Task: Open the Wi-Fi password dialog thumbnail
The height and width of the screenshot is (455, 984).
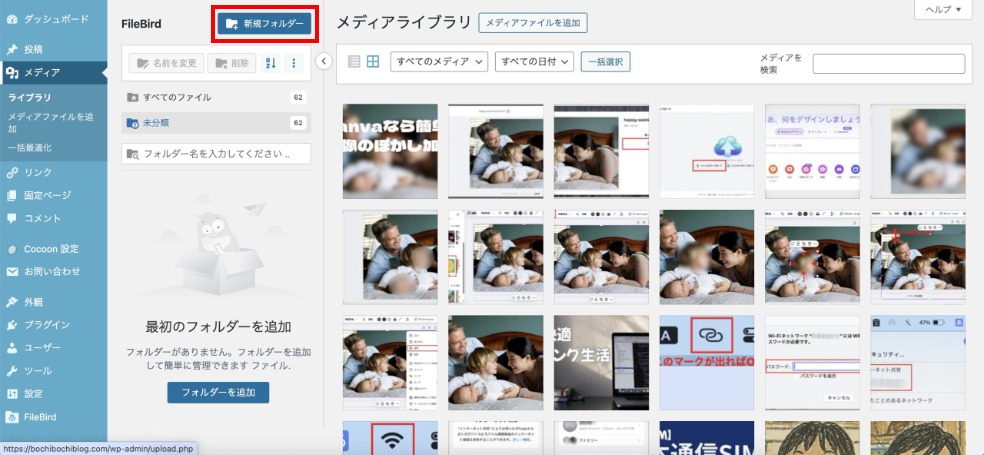Action: tap(812, 363)
